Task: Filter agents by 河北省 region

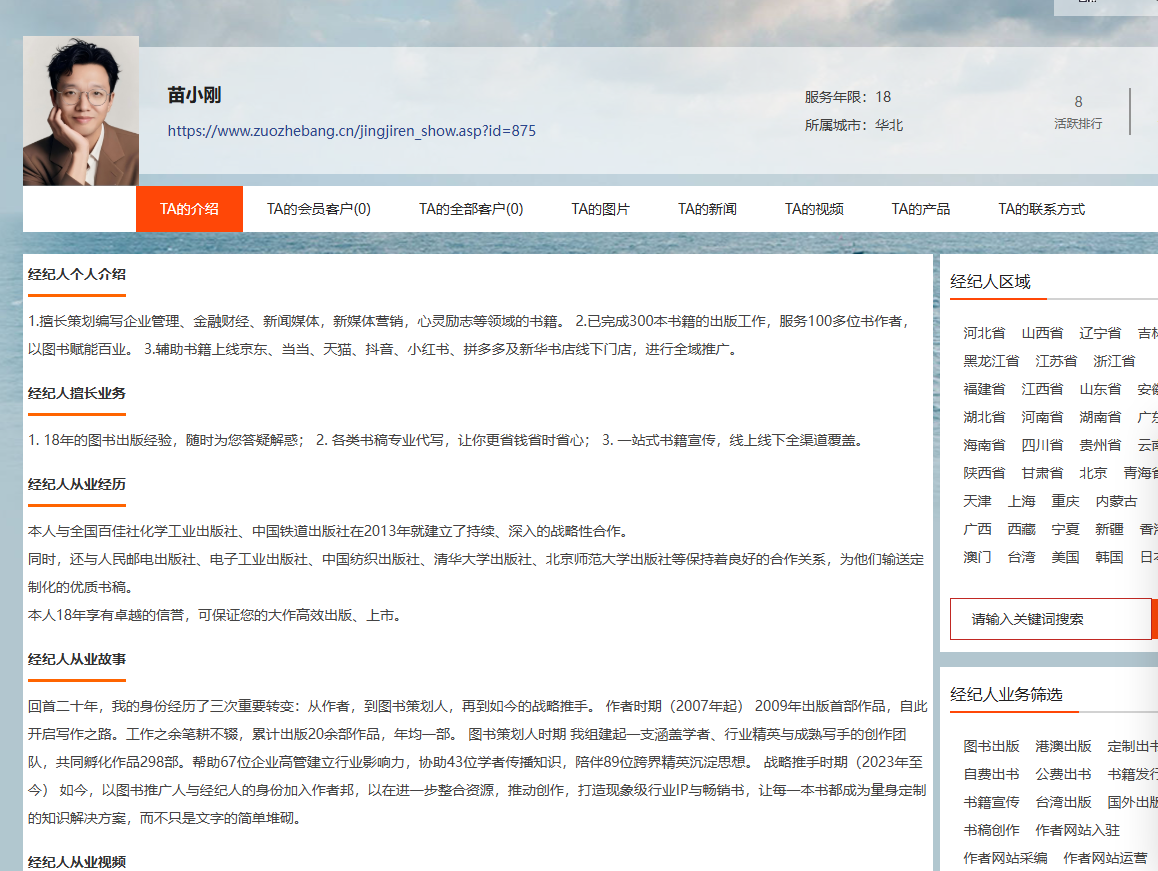Action: pos(984,333)
